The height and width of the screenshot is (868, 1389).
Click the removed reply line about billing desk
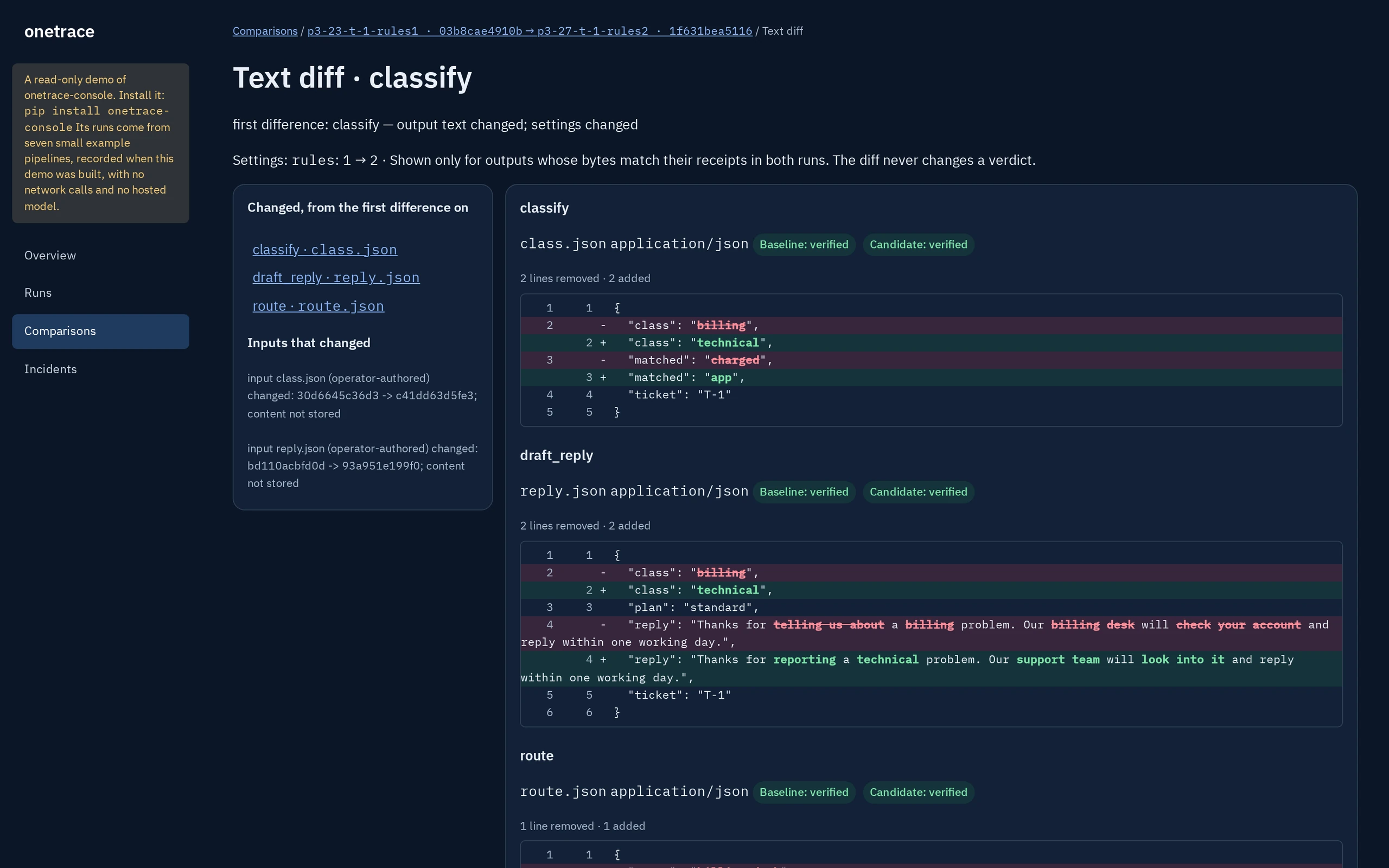tap(931, 633)
